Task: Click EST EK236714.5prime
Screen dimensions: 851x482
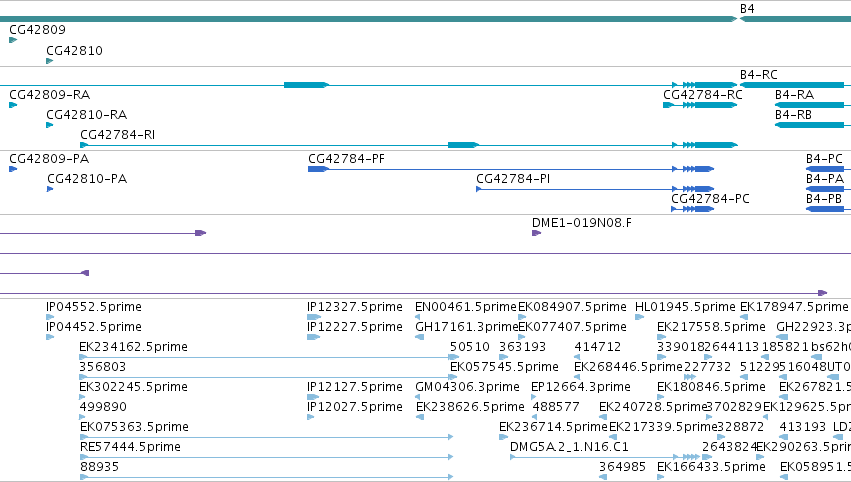Action: [553, 427]
